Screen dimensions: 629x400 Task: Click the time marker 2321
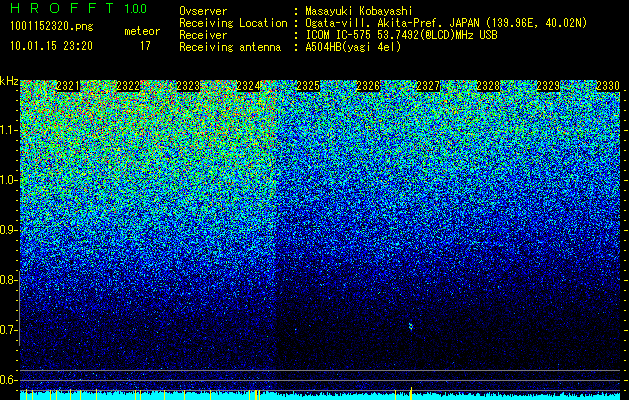[68, 86]
